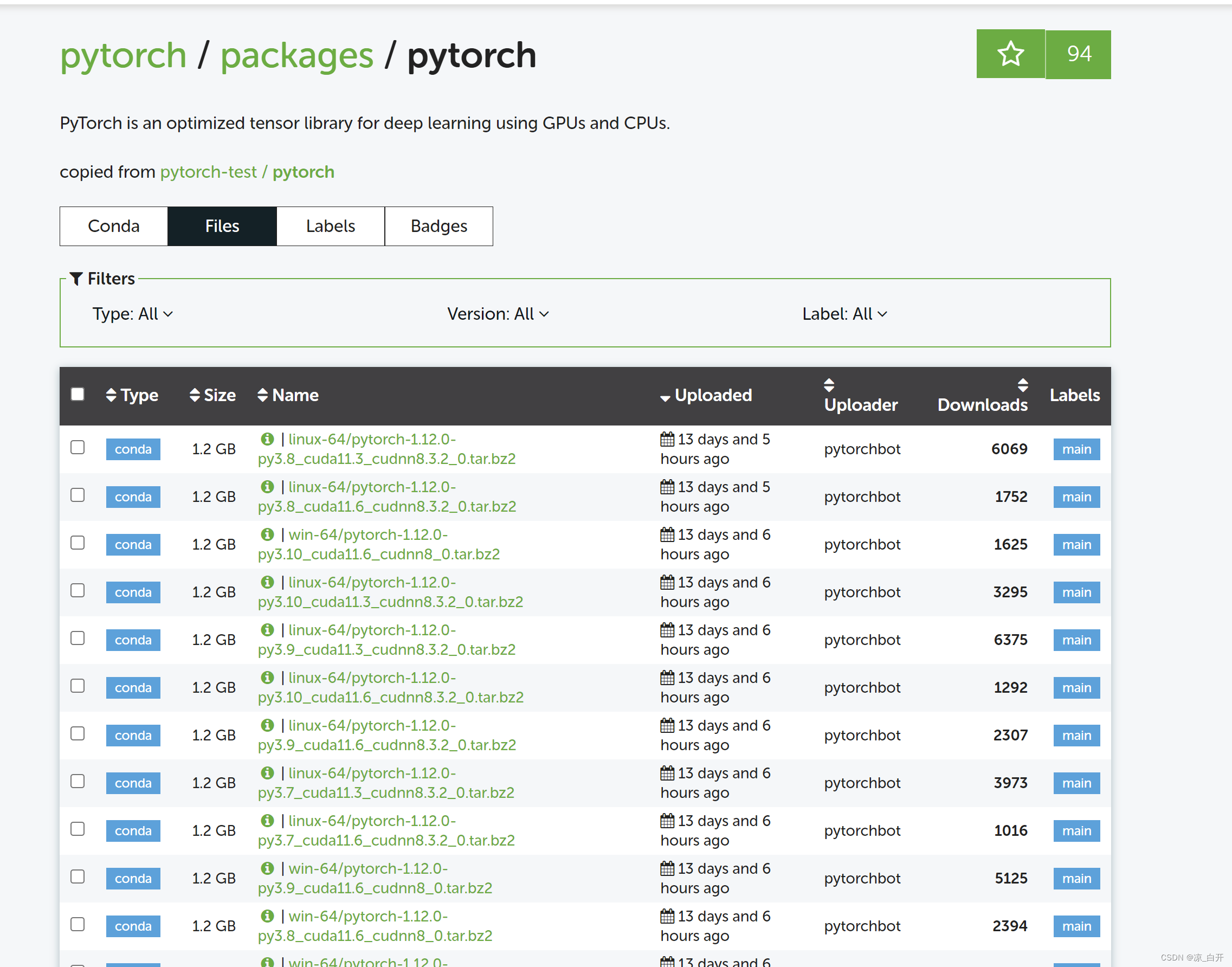This screenshot has height=967, width=1232.
Task: Open info icon for linux-64 py3.7_cuda11.3 file
Action: click(x=267, y=772)
